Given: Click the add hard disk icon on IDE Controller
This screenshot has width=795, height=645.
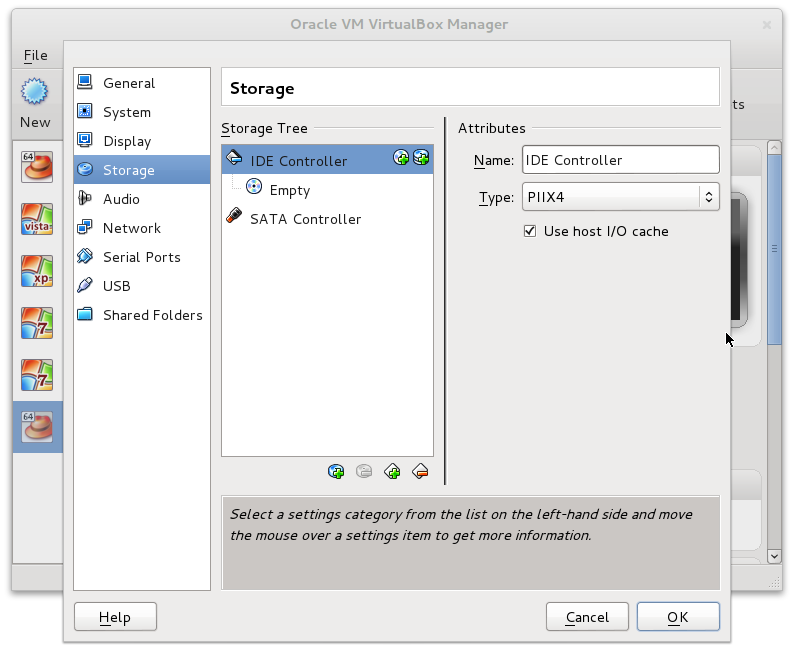Looking at the screenshot, I should coord(421,158).
